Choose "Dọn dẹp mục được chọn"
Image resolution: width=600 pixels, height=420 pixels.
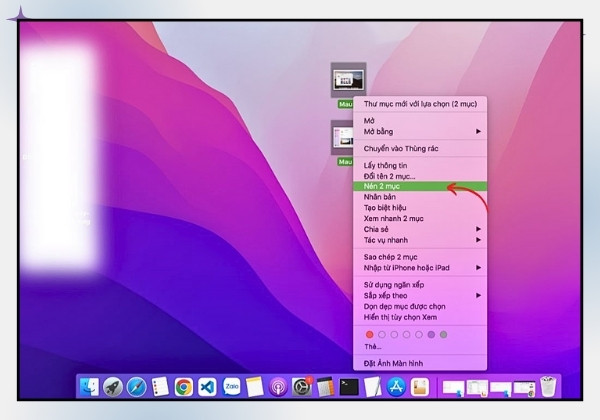pyautogui.click(x=420, y=306)
